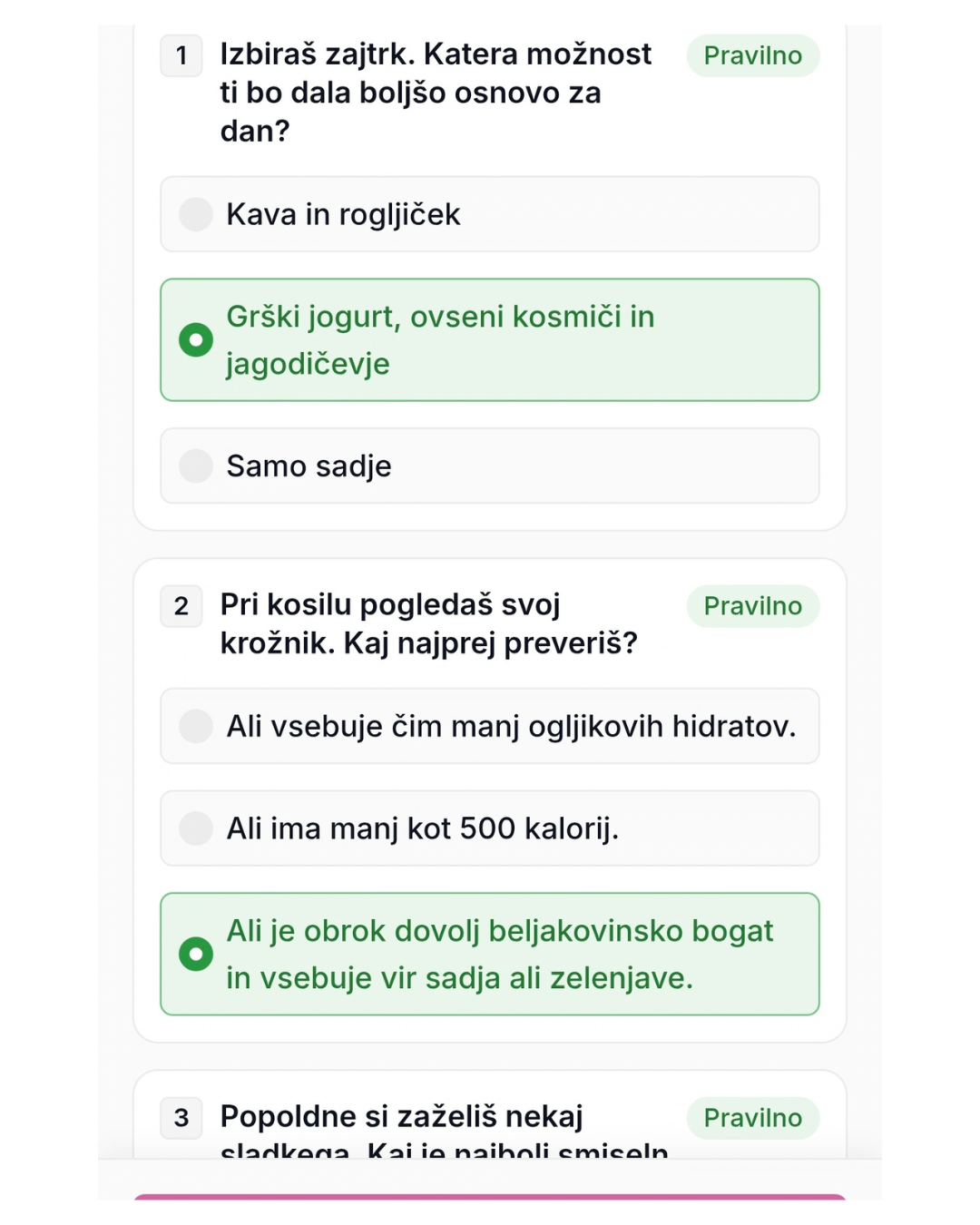This screenshot has height=1225, width=980.
Task: Select the radio for Kava in rogljiček
Action: (x=196, y=215)
